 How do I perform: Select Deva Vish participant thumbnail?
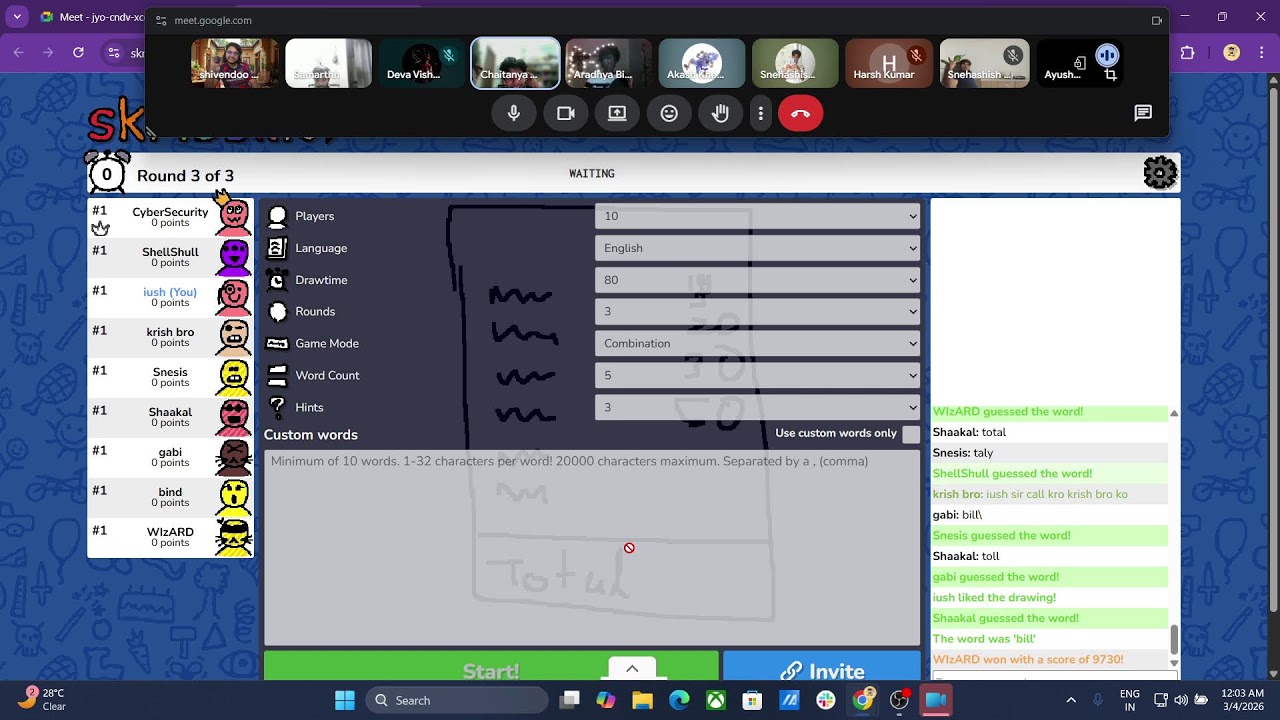click(x=422, y=63)
